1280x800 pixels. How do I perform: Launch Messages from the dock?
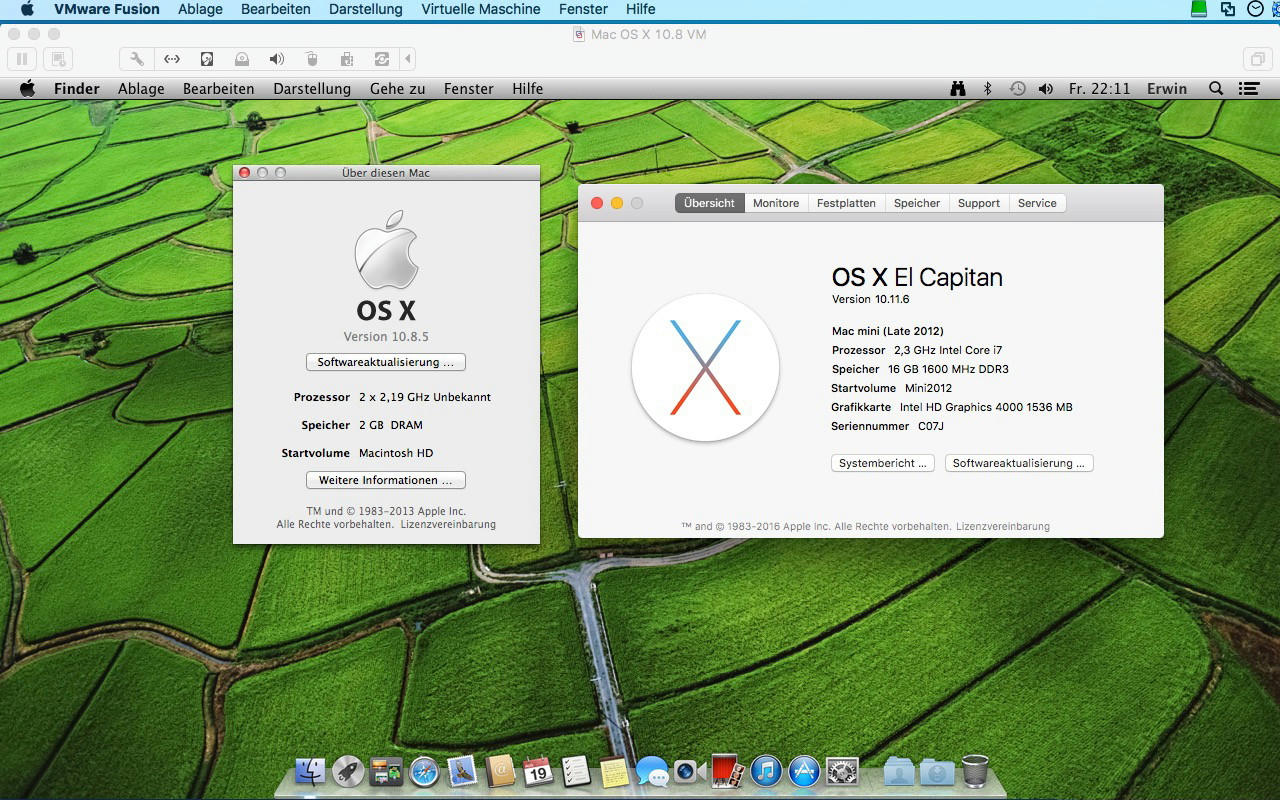(x=652, y=771)
